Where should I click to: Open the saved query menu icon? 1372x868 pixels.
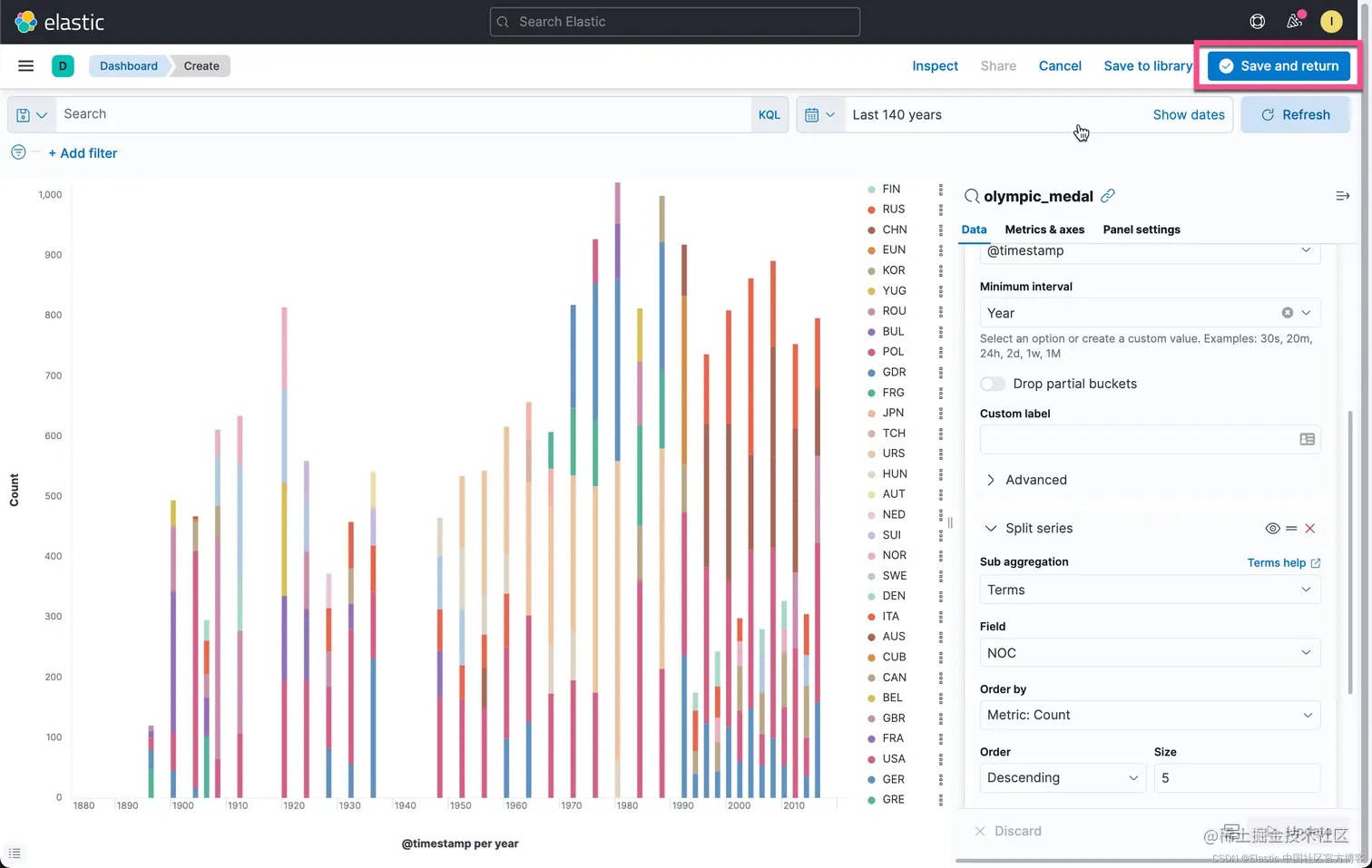click(31, 115)
